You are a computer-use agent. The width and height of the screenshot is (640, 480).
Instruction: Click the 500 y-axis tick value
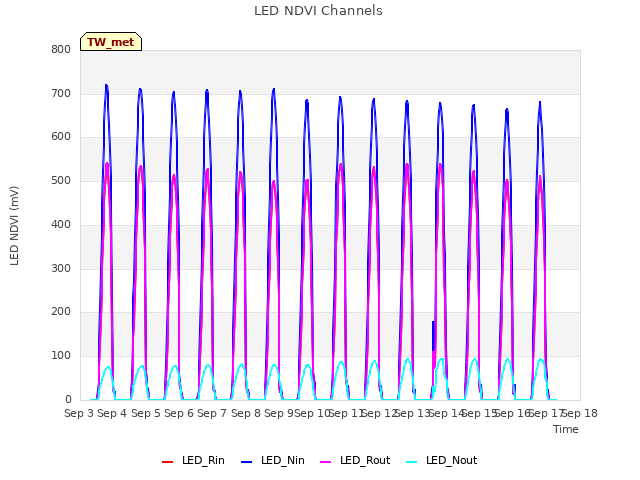pos(61,180)
